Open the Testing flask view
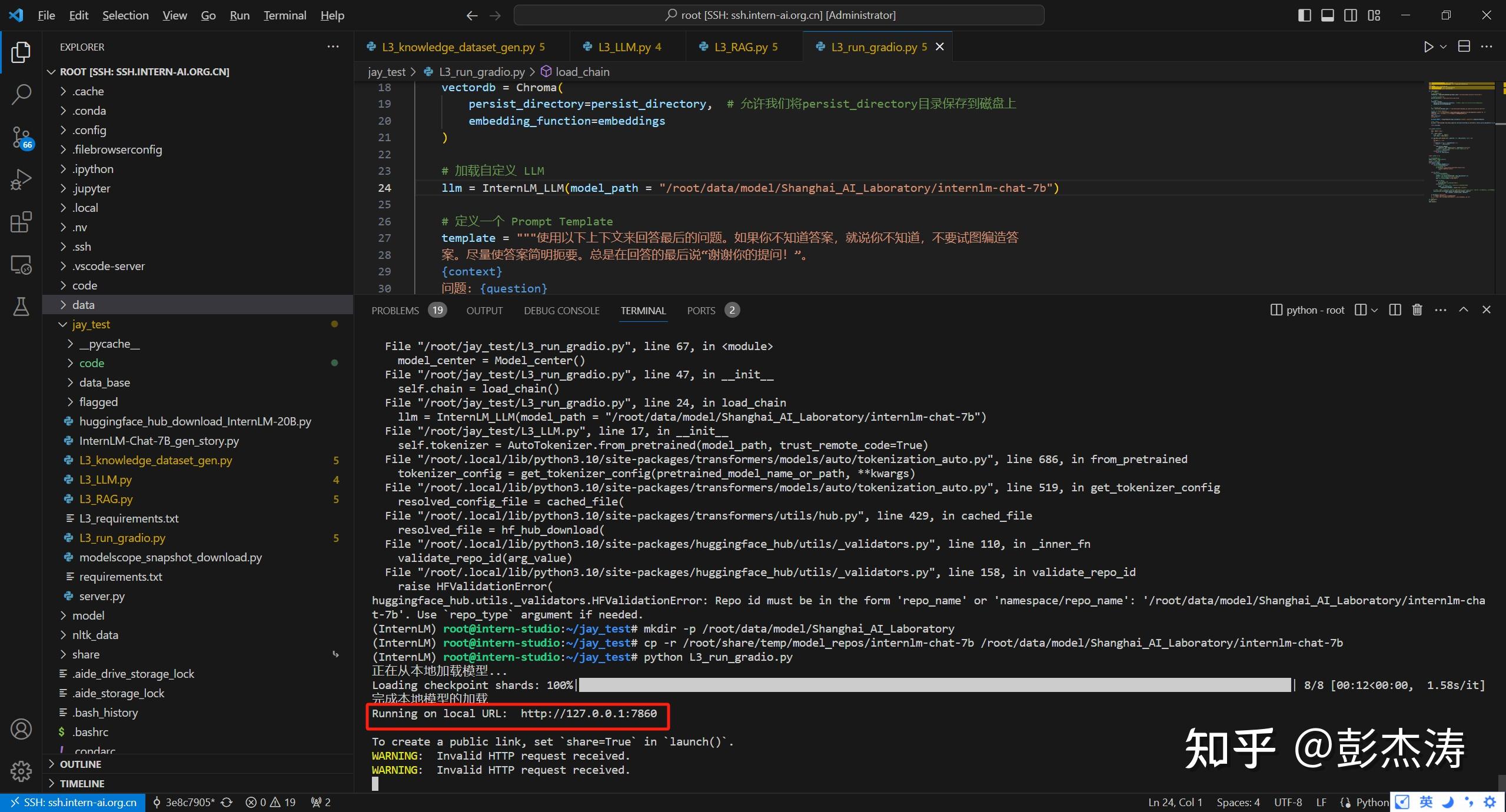 21,307
